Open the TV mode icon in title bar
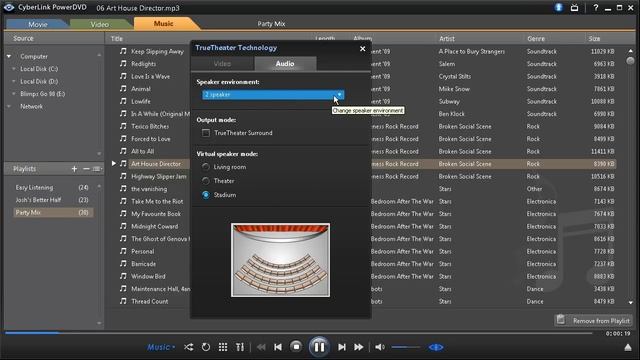This screenshot has height=360, width=640. 574,8
